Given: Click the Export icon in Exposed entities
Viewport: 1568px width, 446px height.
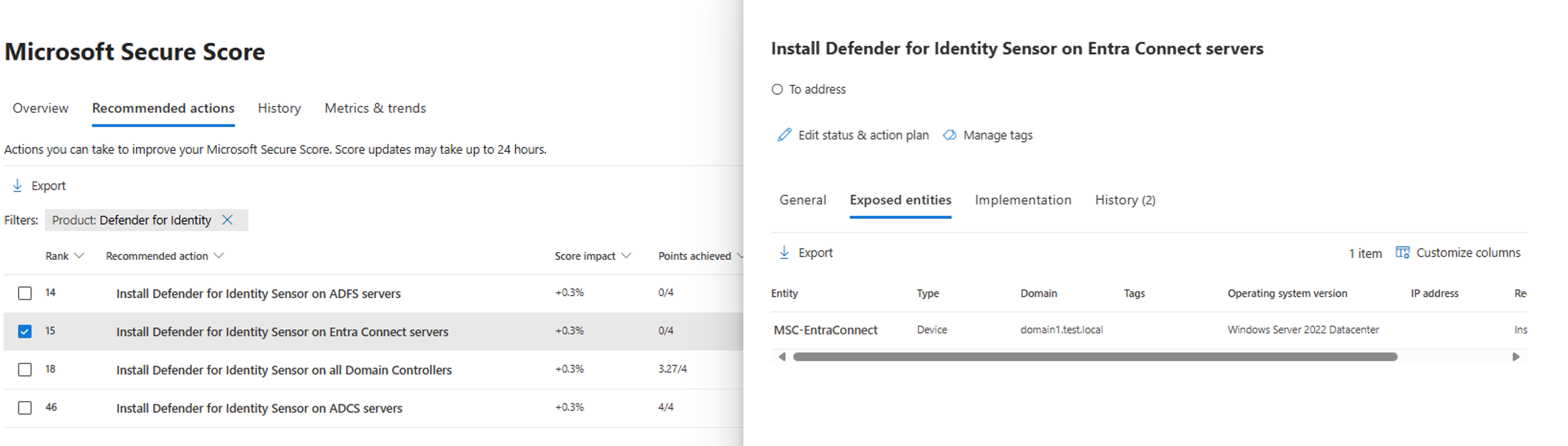Looking at the screenshot, I should click(x=784, y=253).
